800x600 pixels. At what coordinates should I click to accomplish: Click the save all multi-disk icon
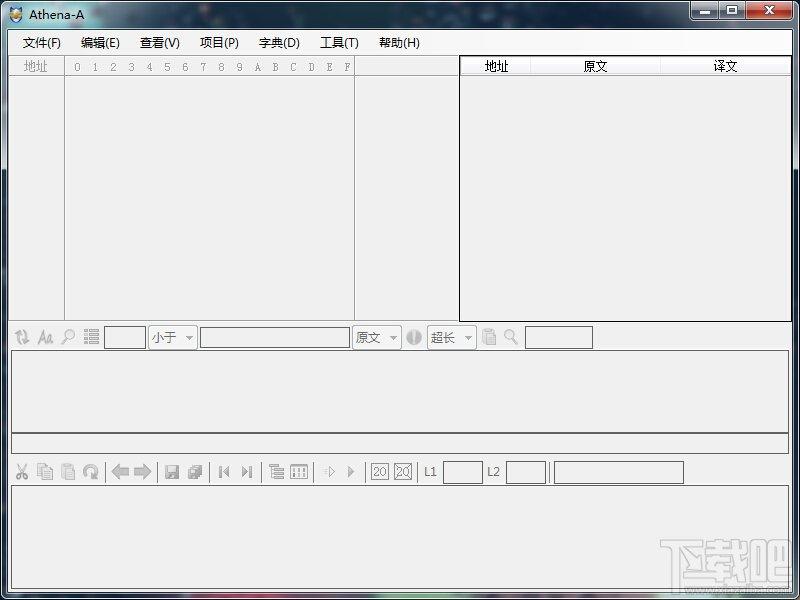coord(195,472)
